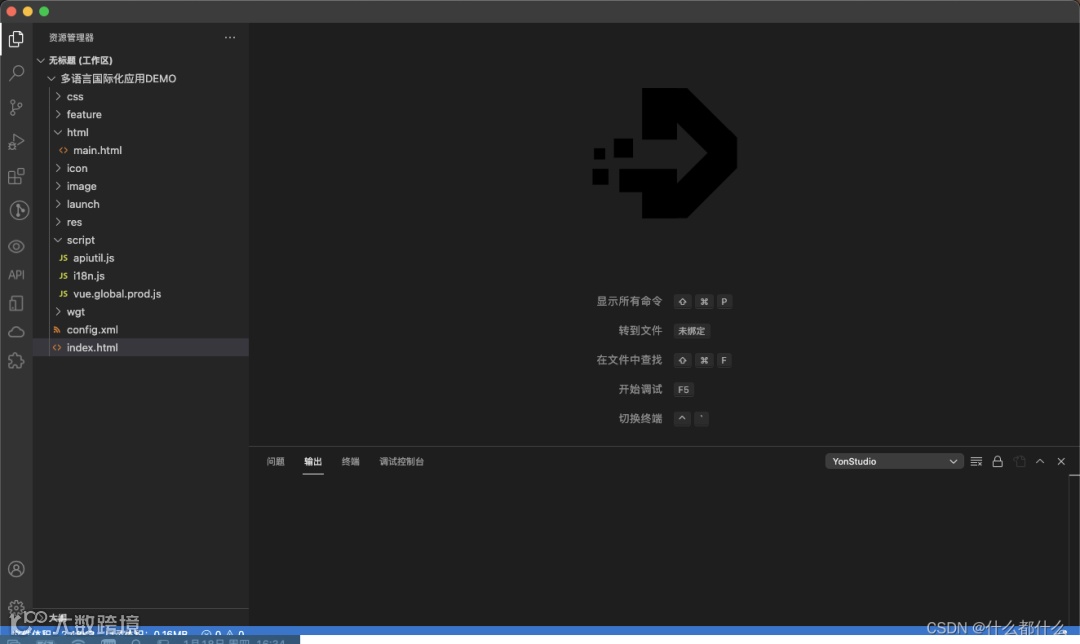The height and width of the screenshot is (644, 1080).
Task: Click the 切换终端 shortcut label
Action: 640,418
